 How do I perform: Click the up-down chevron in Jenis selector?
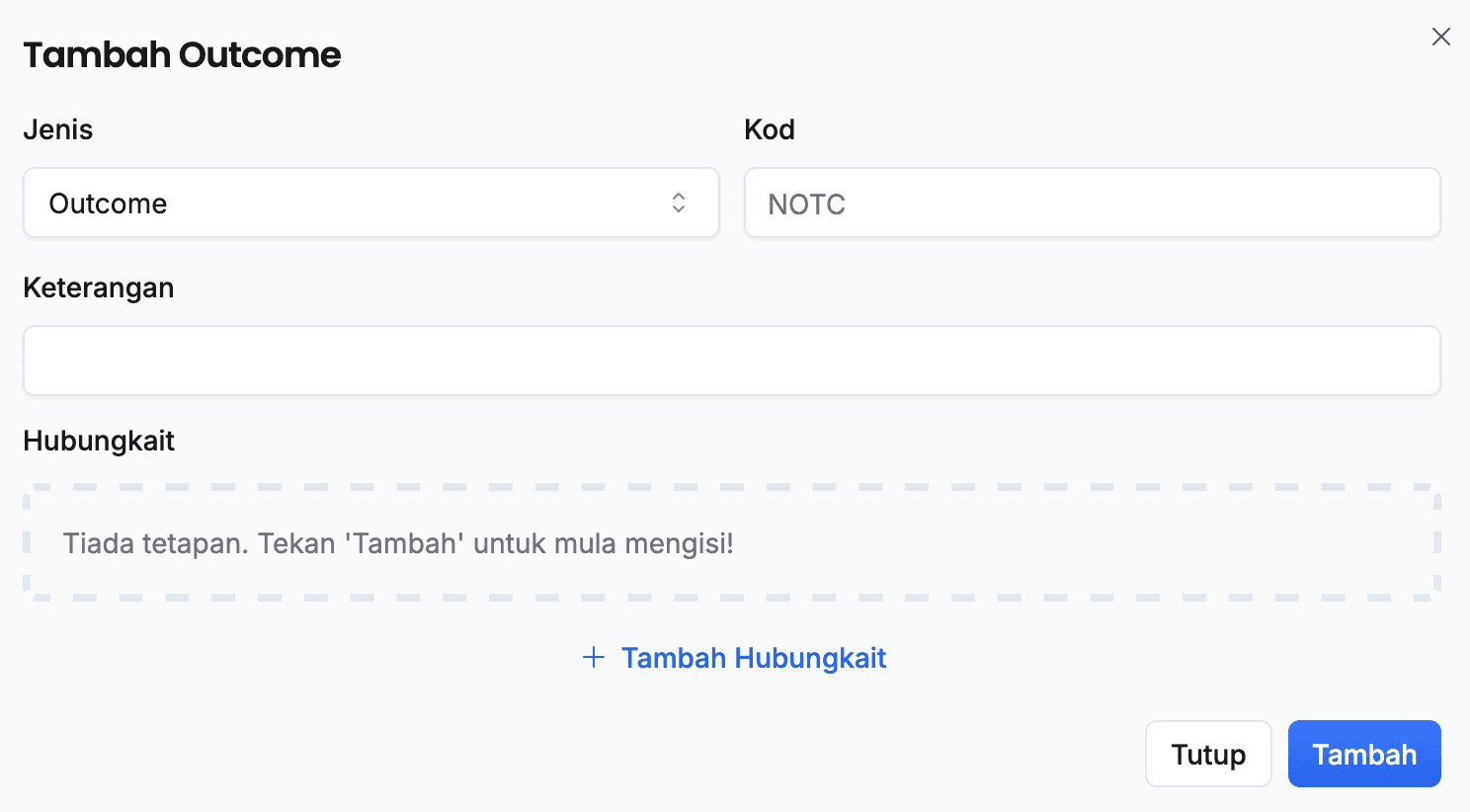point(679,203)
